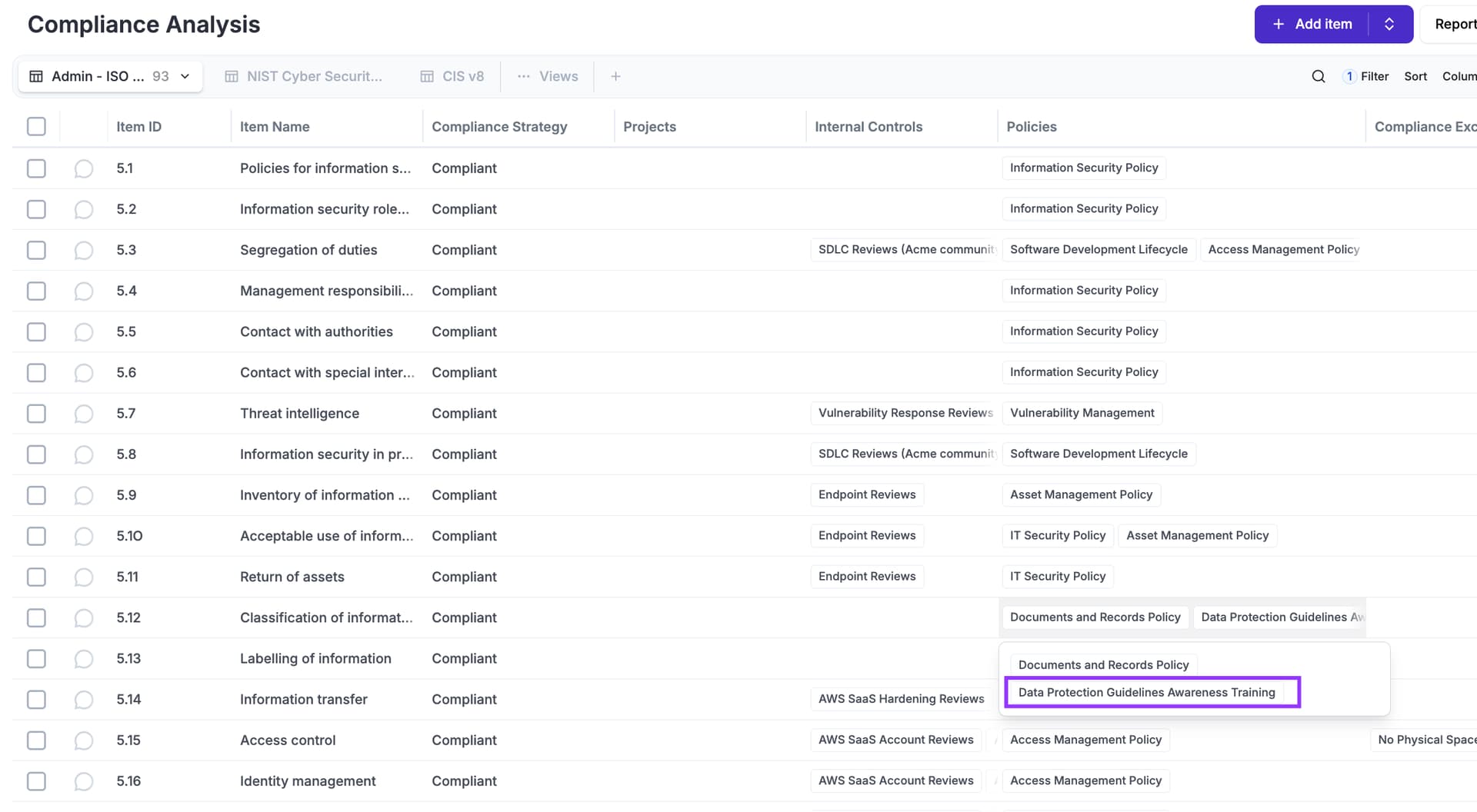1477x812 pixels.
Task: Click comment icon on Access control row
Action: click(83, 740)
